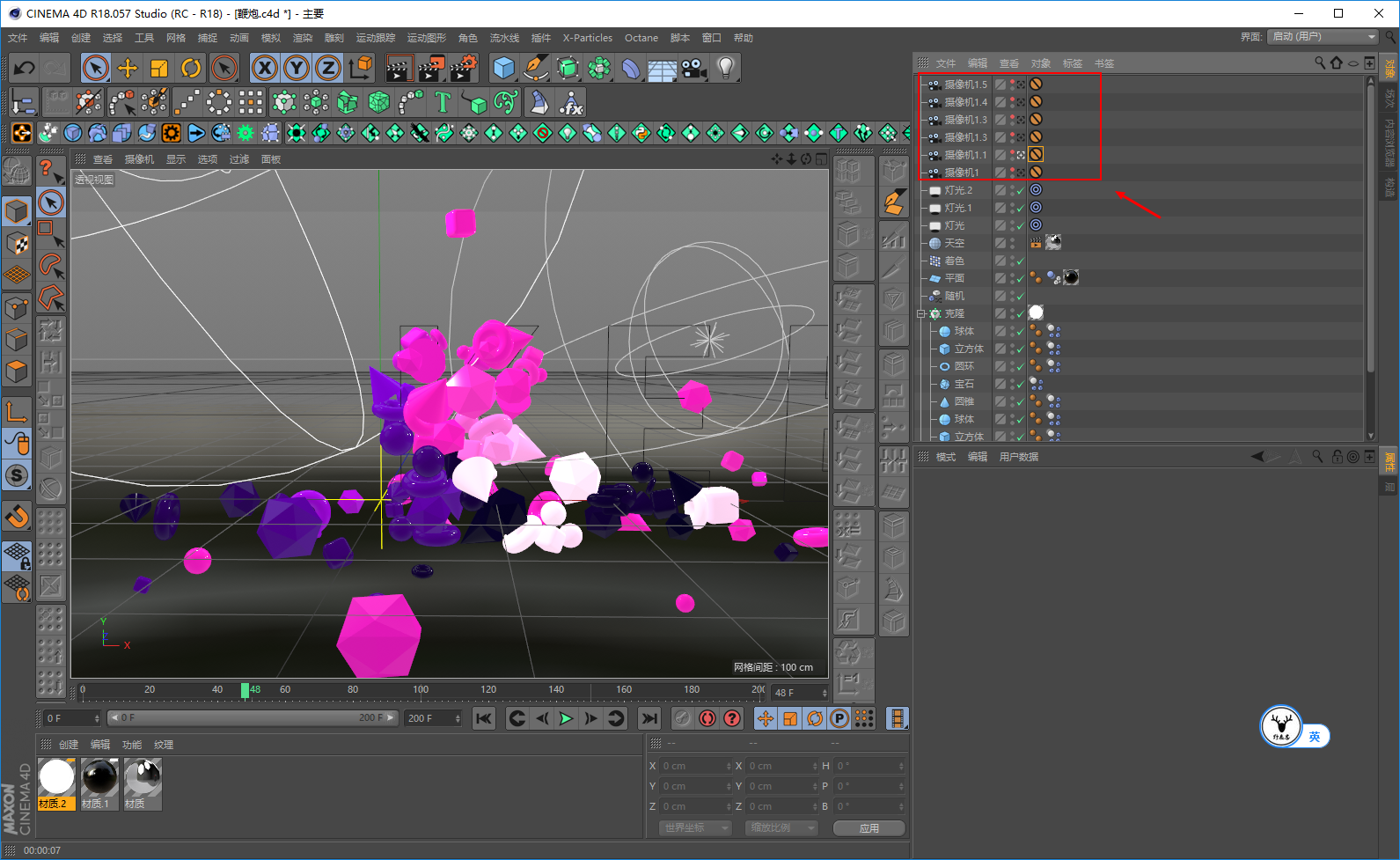Toggle visibility dots of 摄像机1.5 object
The height and width of the screenshot is (860, 1400).
pyautogui.click(x=1012, y=85)
